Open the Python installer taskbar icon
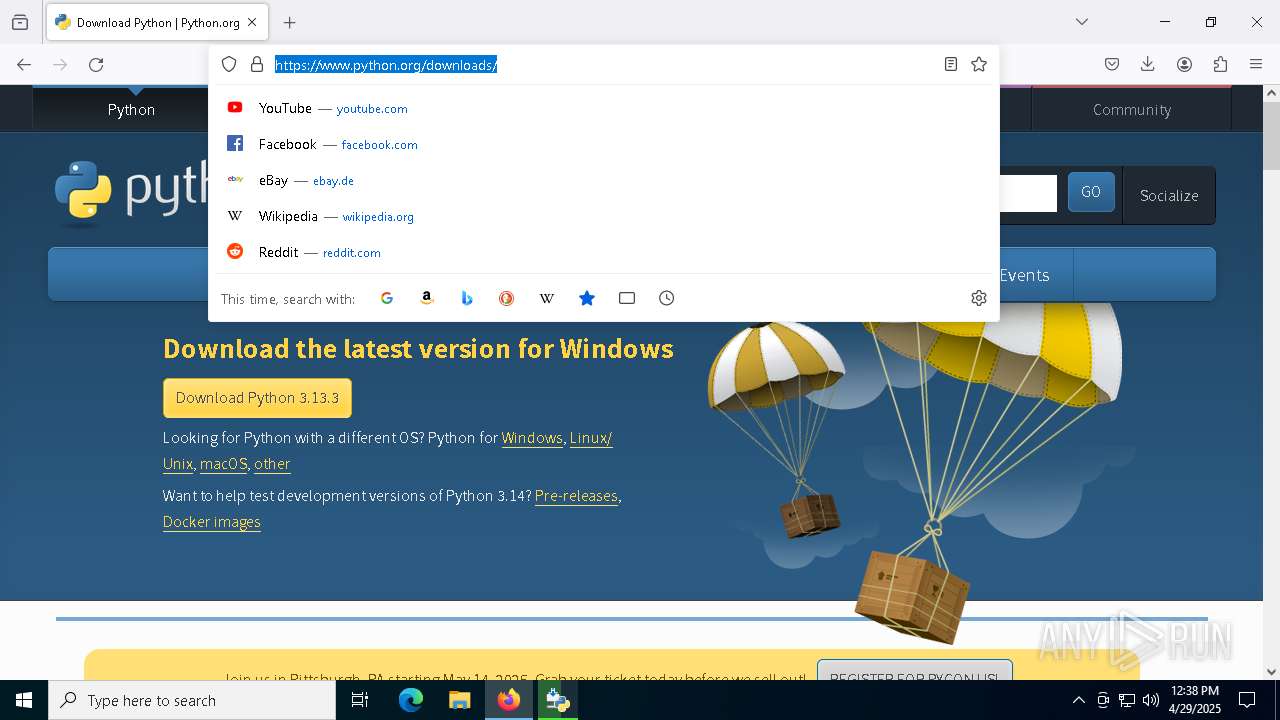This screenshot has width=1280, height=720. click(x=557, y=700)
